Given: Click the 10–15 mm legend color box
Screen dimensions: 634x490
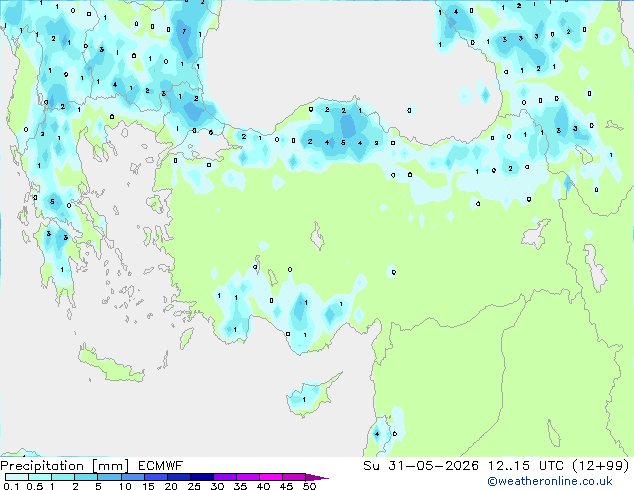Looking at the screenshot, I should point(133,477).
